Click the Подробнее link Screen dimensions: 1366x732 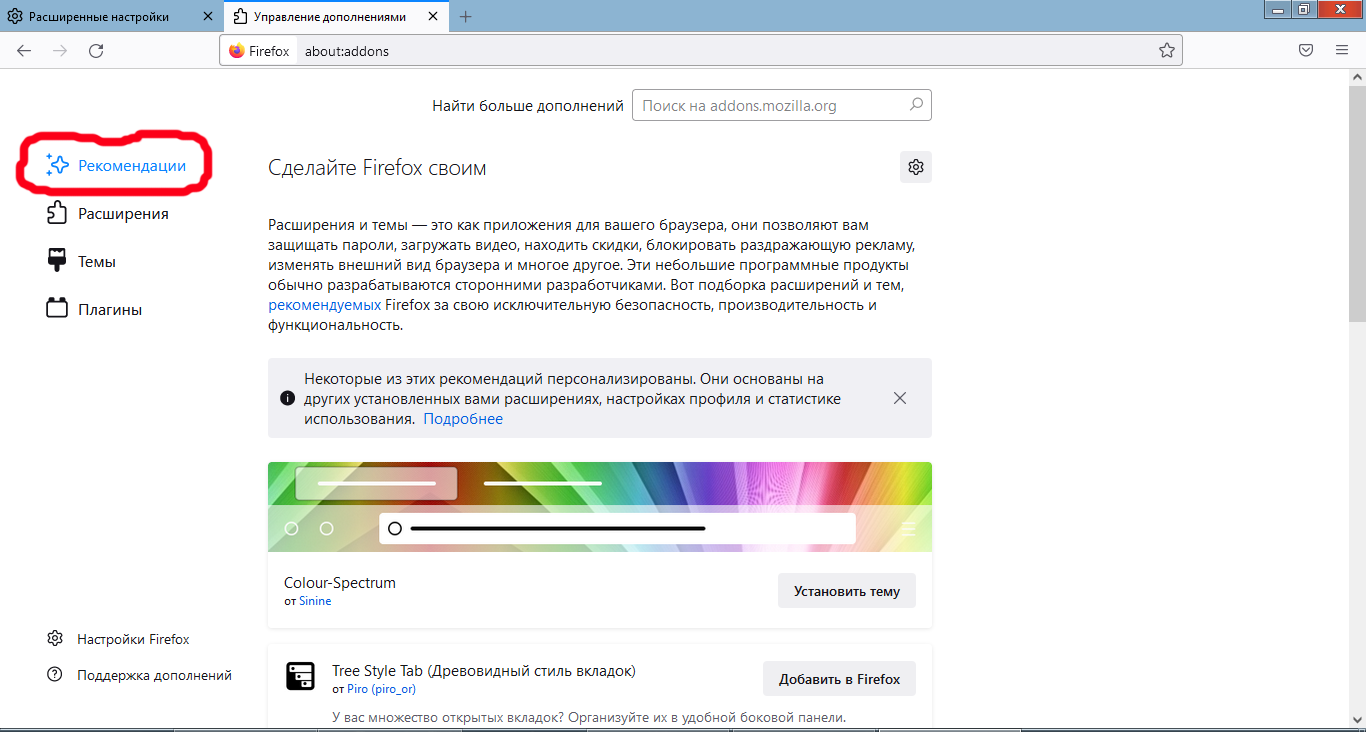[463, 419]
